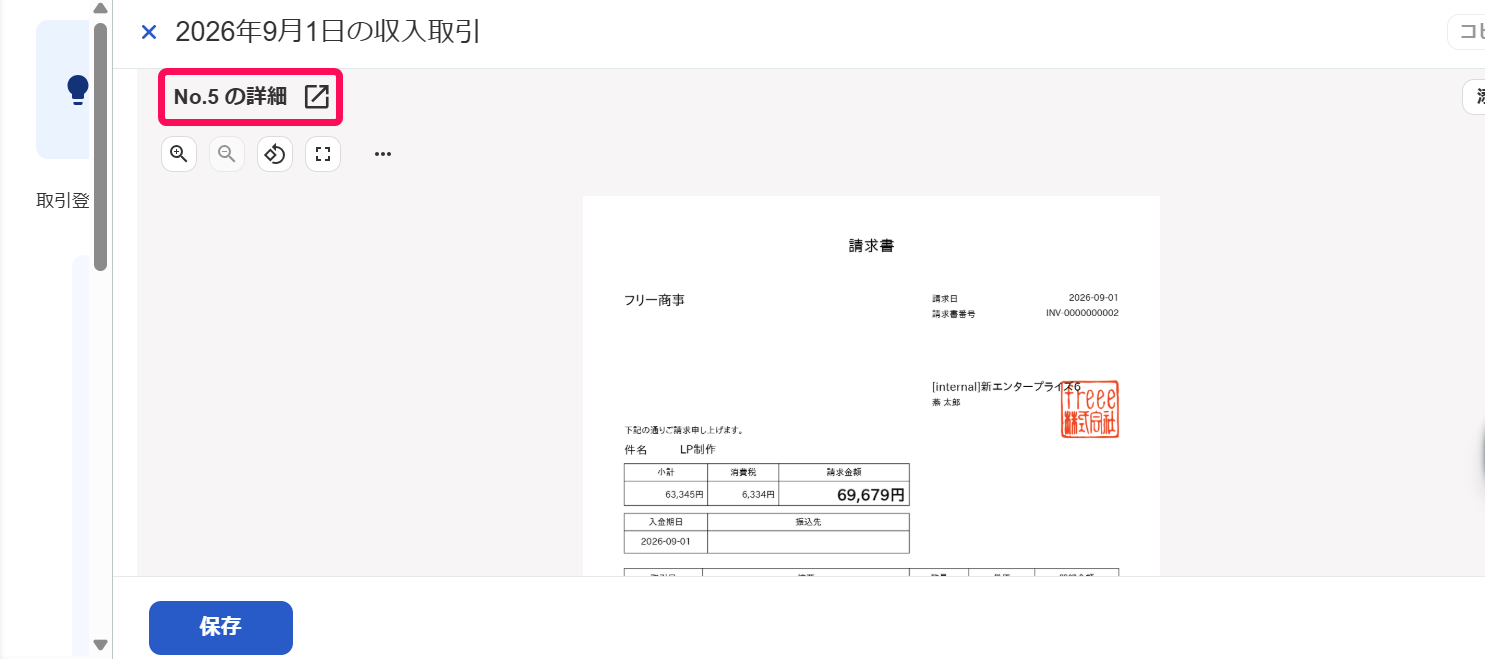Zoom in on the invoice preview
The height and width of the screenshot is (659, 1485).
point(179,154)
